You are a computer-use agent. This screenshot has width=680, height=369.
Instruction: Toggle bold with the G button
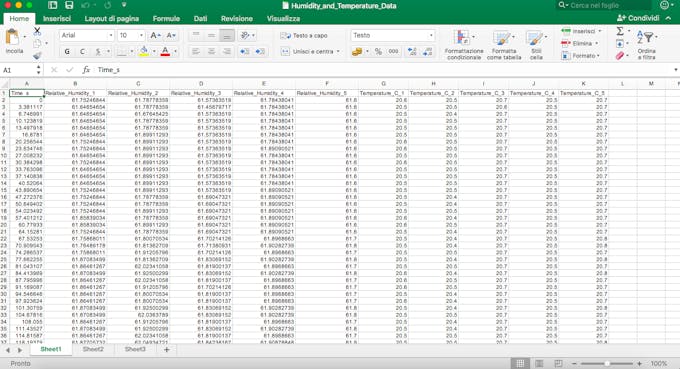[67, 52]
